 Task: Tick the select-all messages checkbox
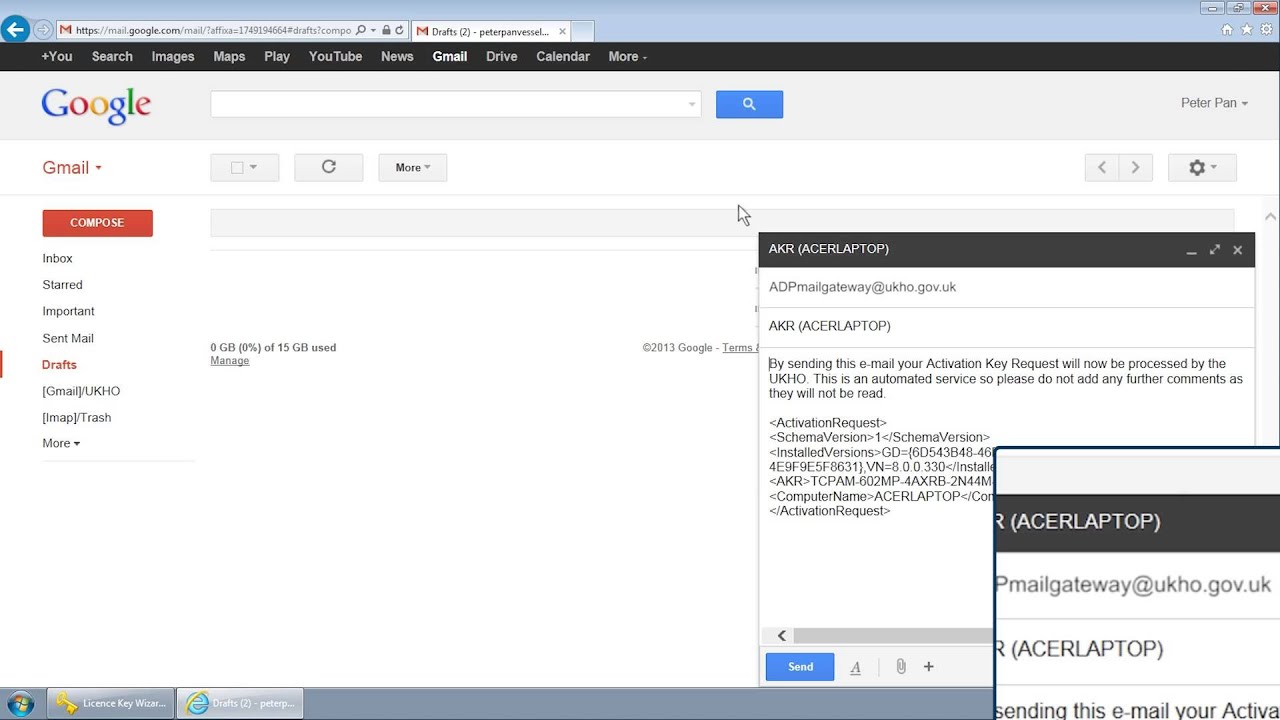pyautogui.click(x=237, y=168)
